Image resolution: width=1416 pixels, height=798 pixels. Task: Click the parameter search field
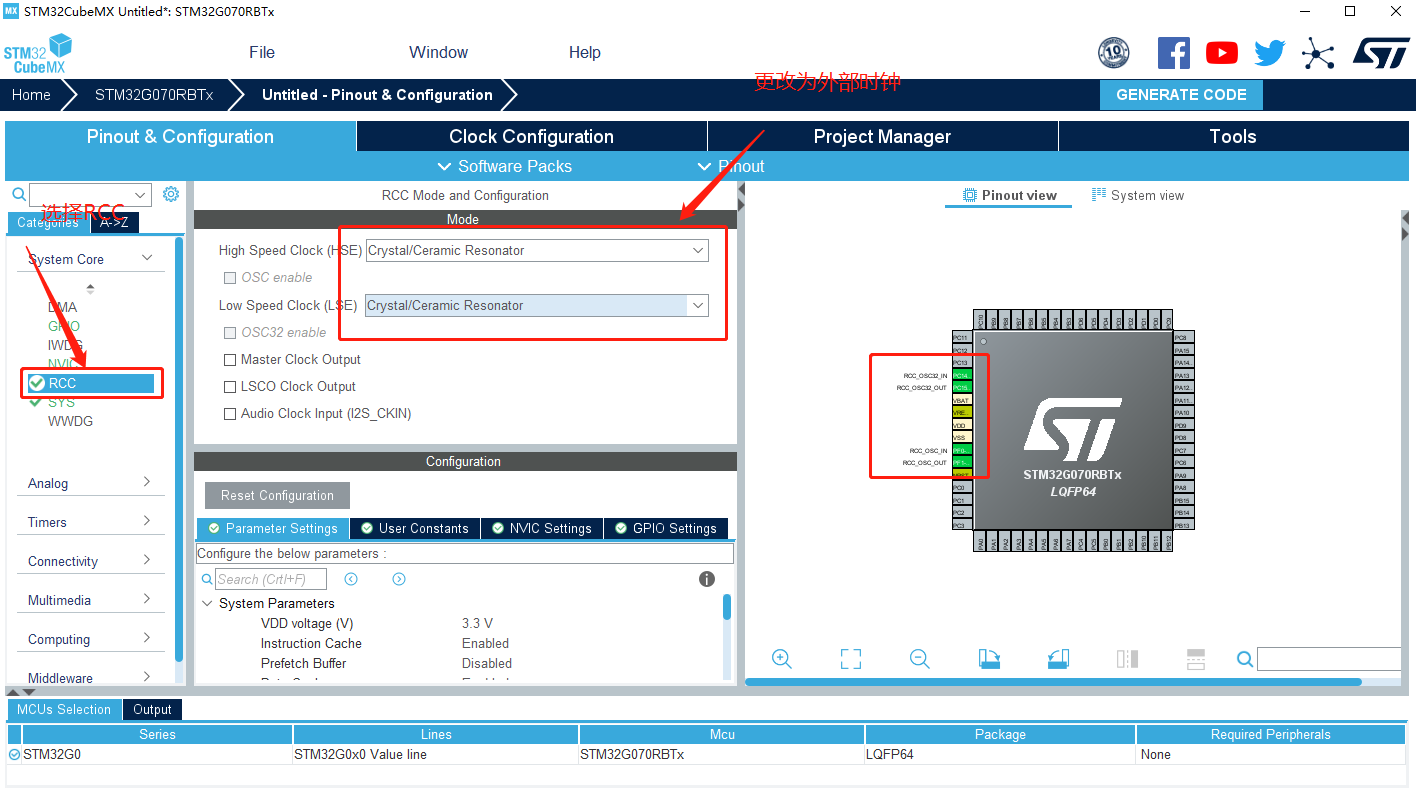(271, 579)
